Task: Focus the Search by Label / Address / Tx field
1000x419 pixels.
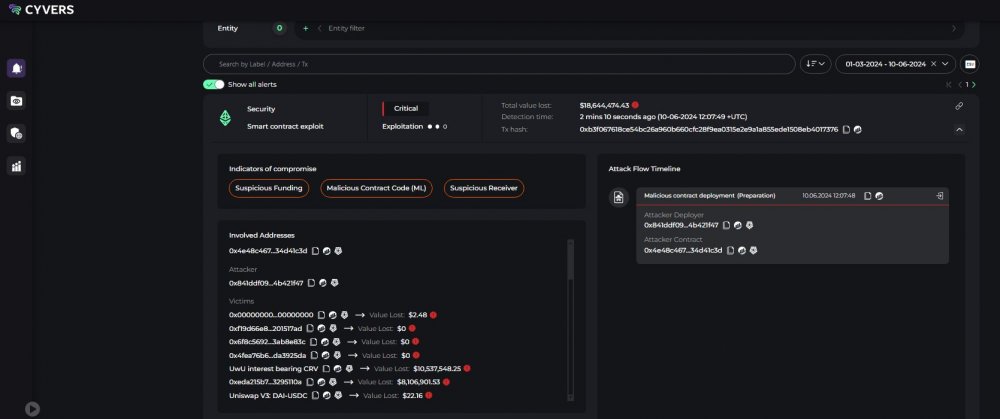Action: pyautogui.click(x=499, y=64)
